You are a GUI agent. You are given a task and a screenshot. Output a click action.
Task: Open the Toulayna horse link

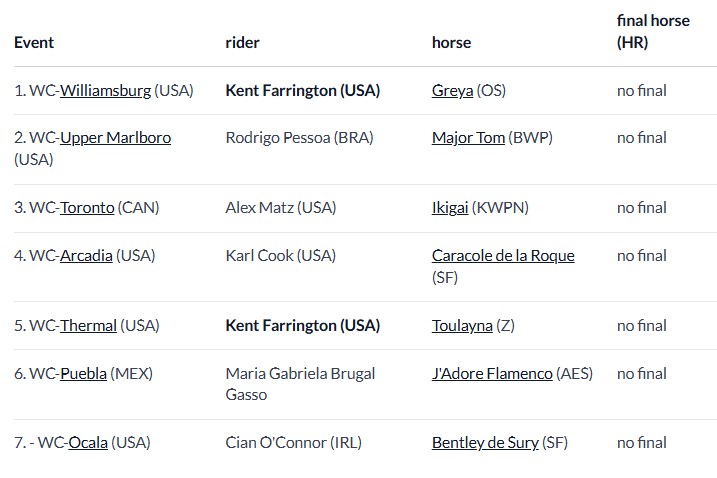[462, 325]
